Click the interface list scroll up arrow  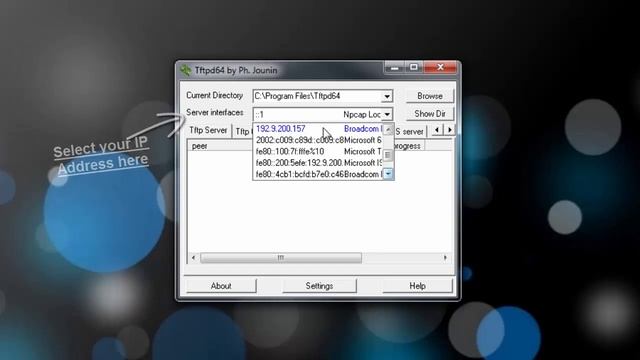pyautogui.click(x=388, y=129)
